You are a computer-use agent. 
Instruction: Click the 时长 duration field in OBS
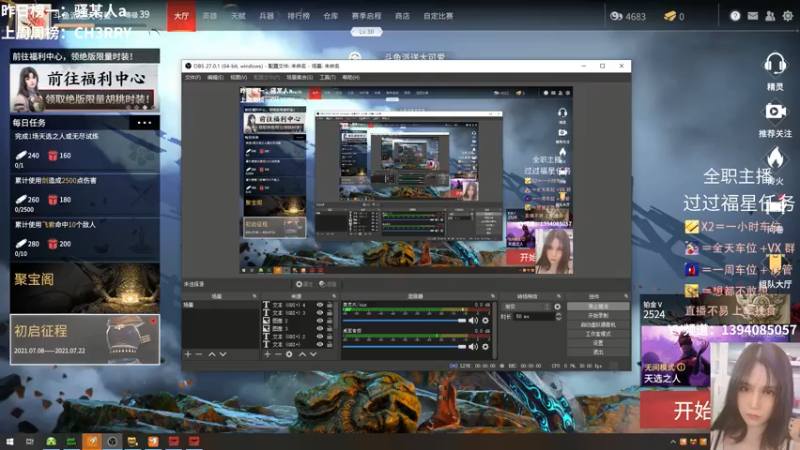click(534, 316)
